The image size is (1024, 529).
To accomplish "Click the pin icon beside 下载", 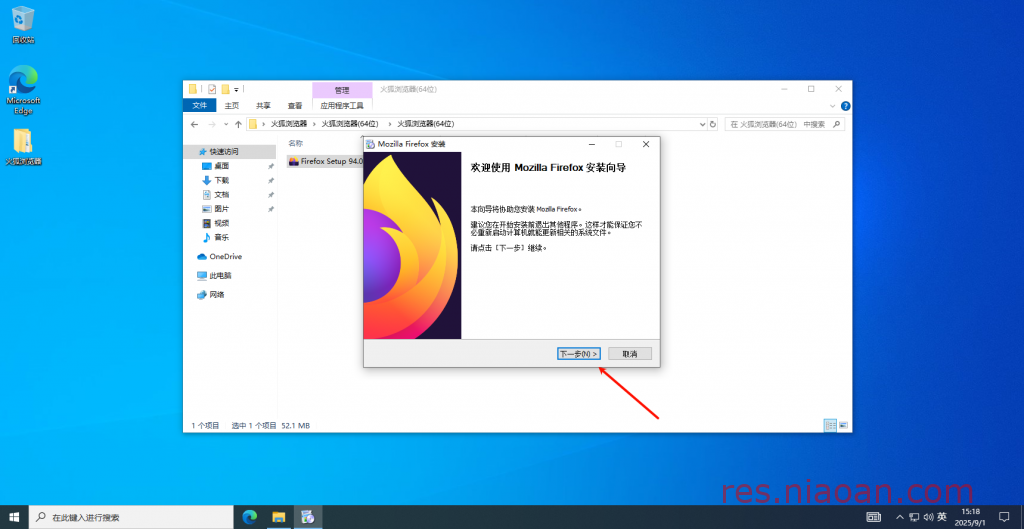I will [270, 180].
